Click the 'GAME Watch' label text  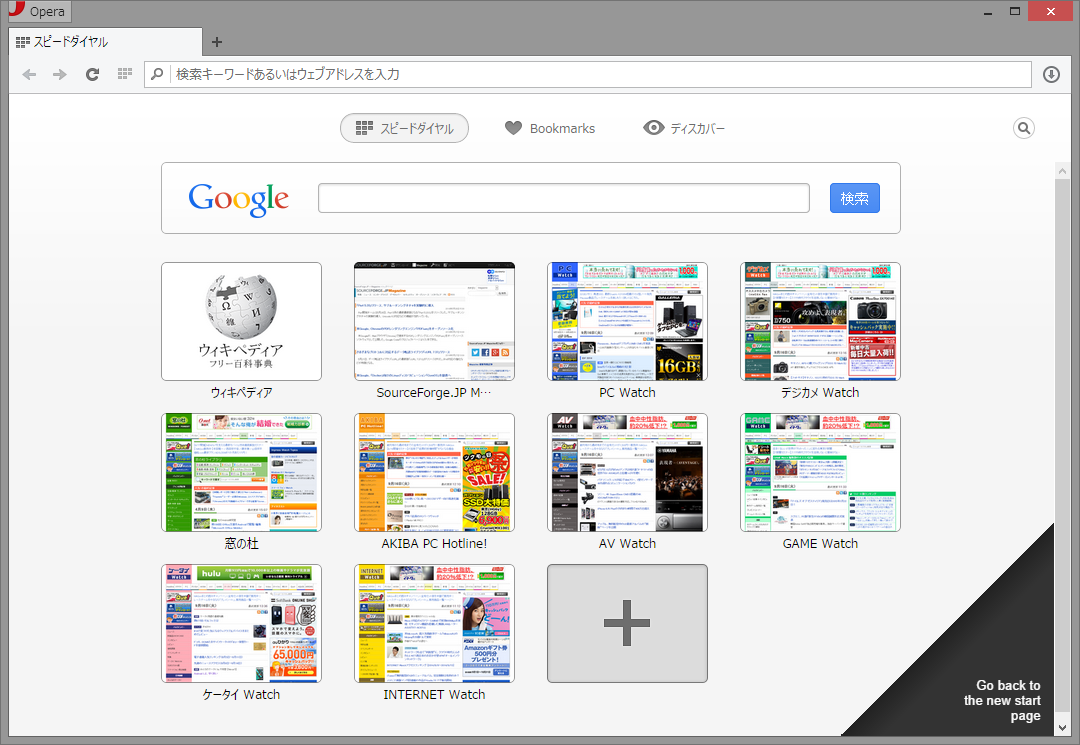tap(820, 543)
